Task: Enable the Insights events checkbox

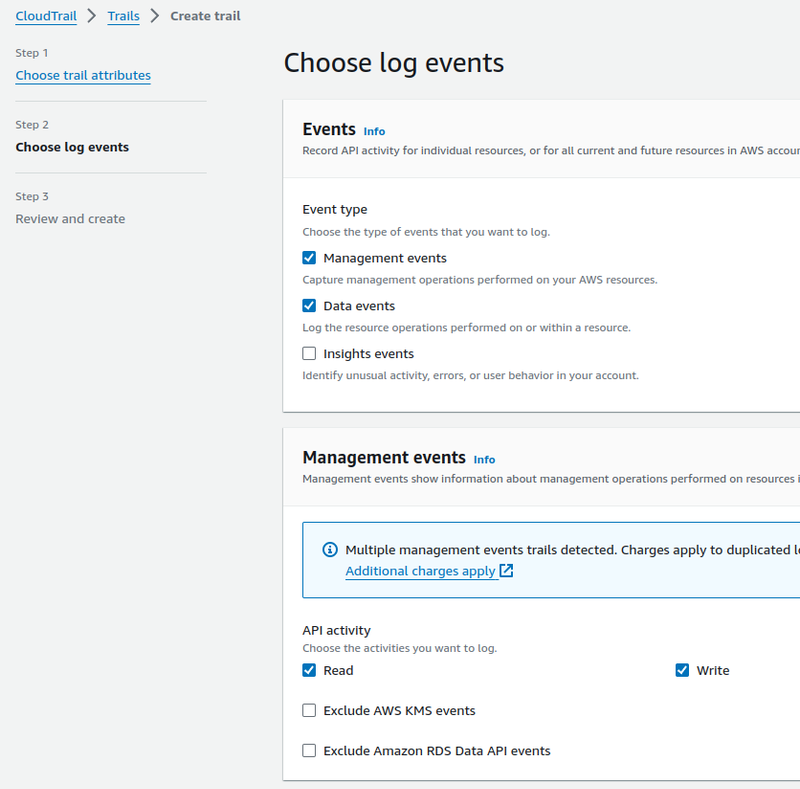Action: click(309, 353)
